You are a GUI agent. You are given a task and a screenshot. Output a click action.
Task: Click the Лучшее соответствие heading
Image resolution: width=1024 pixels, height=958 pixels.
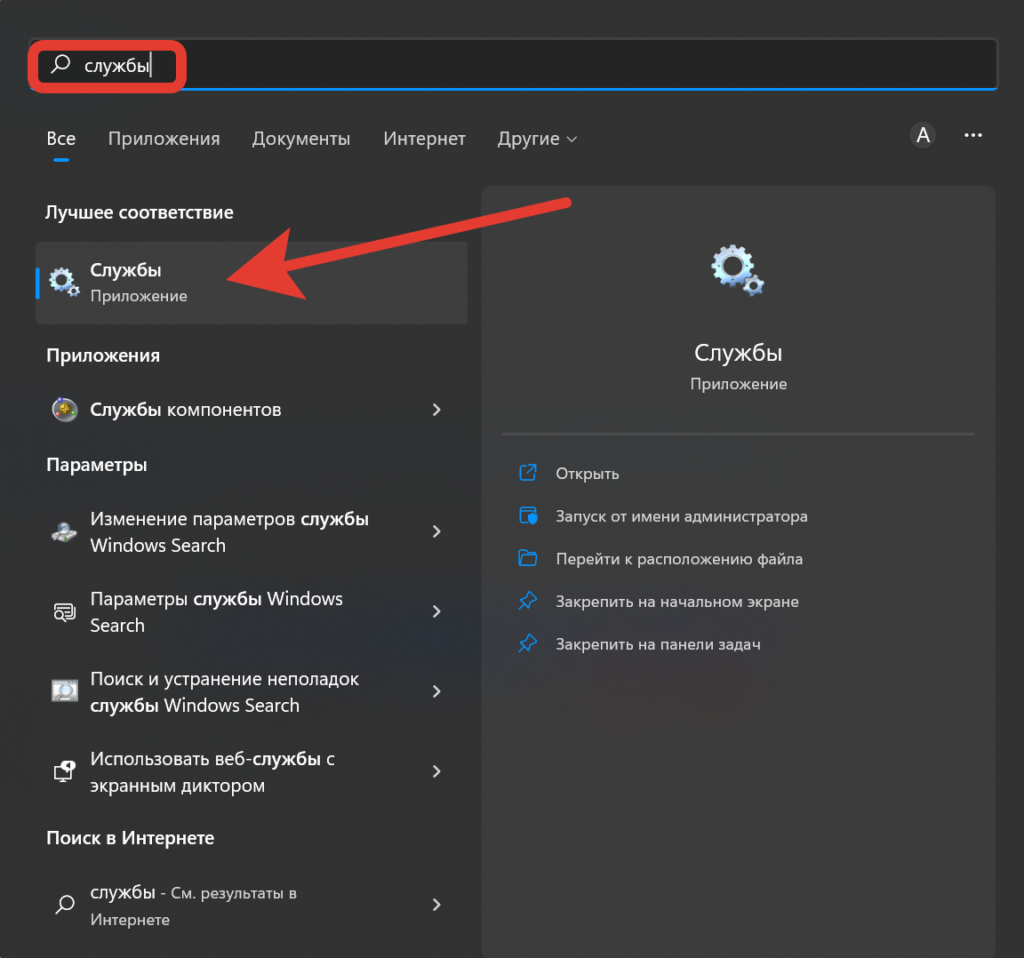click(x=139, y=212)
